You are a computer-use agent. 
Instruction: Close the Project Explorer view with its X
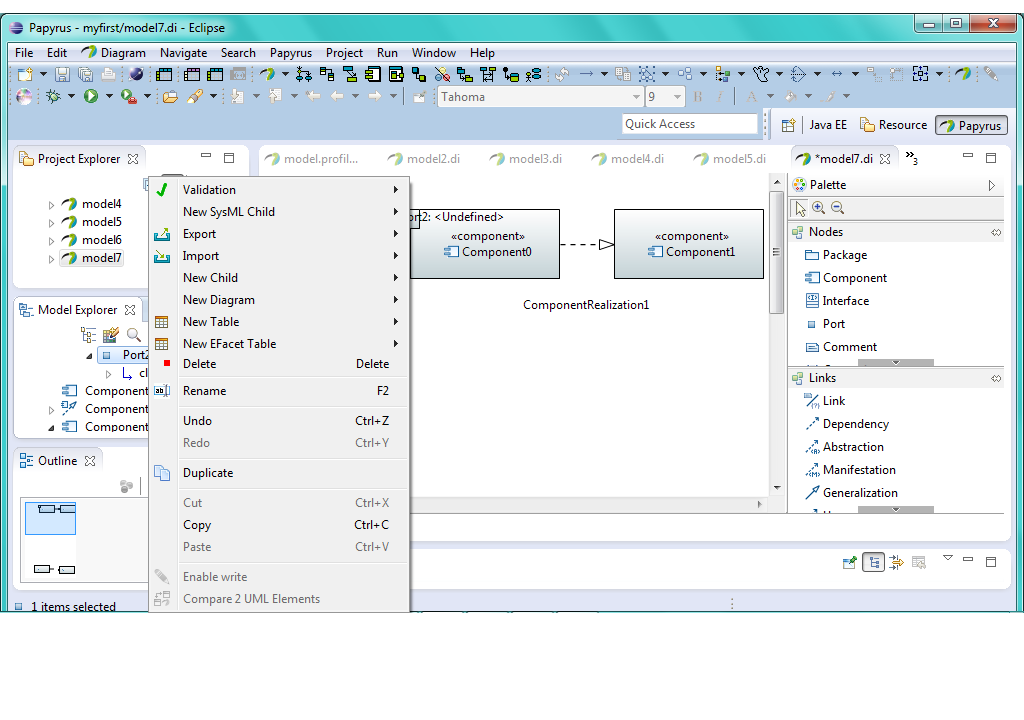(133, 159)
